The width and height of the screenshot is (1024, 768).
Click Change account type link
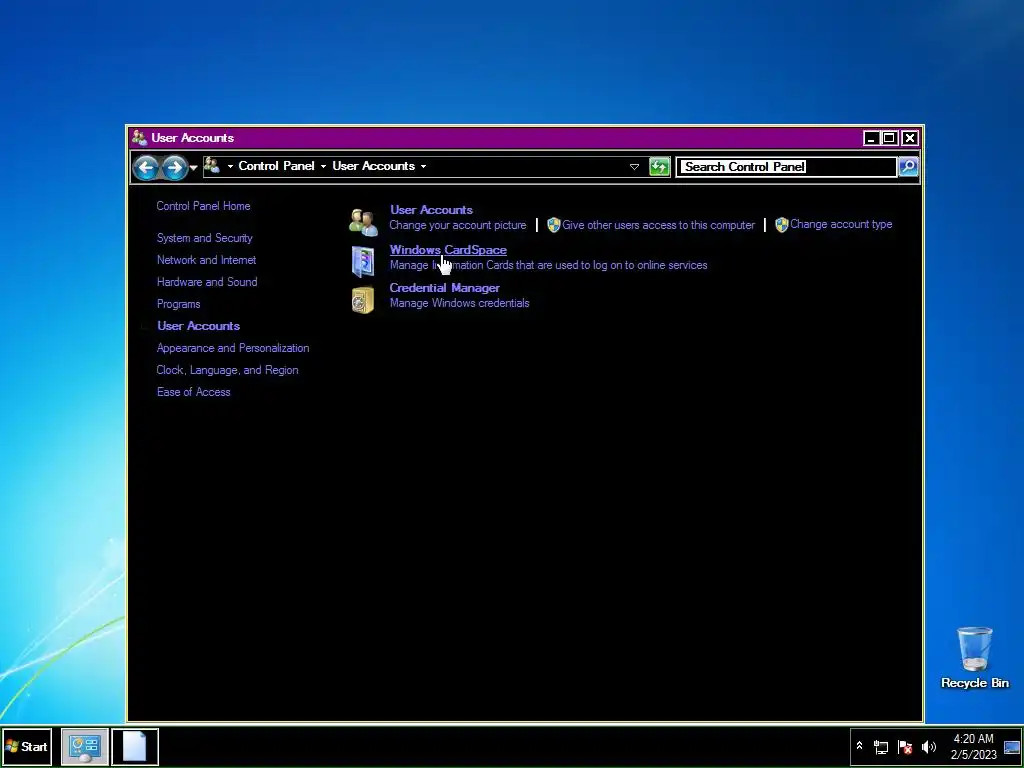point(841,224)
